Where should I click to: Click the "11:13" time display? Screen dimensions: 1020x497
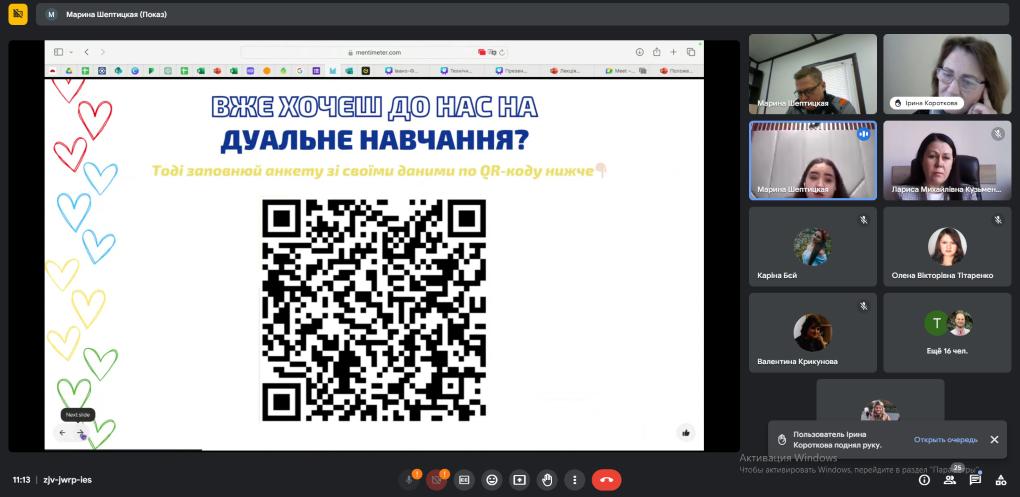(21, 480)
